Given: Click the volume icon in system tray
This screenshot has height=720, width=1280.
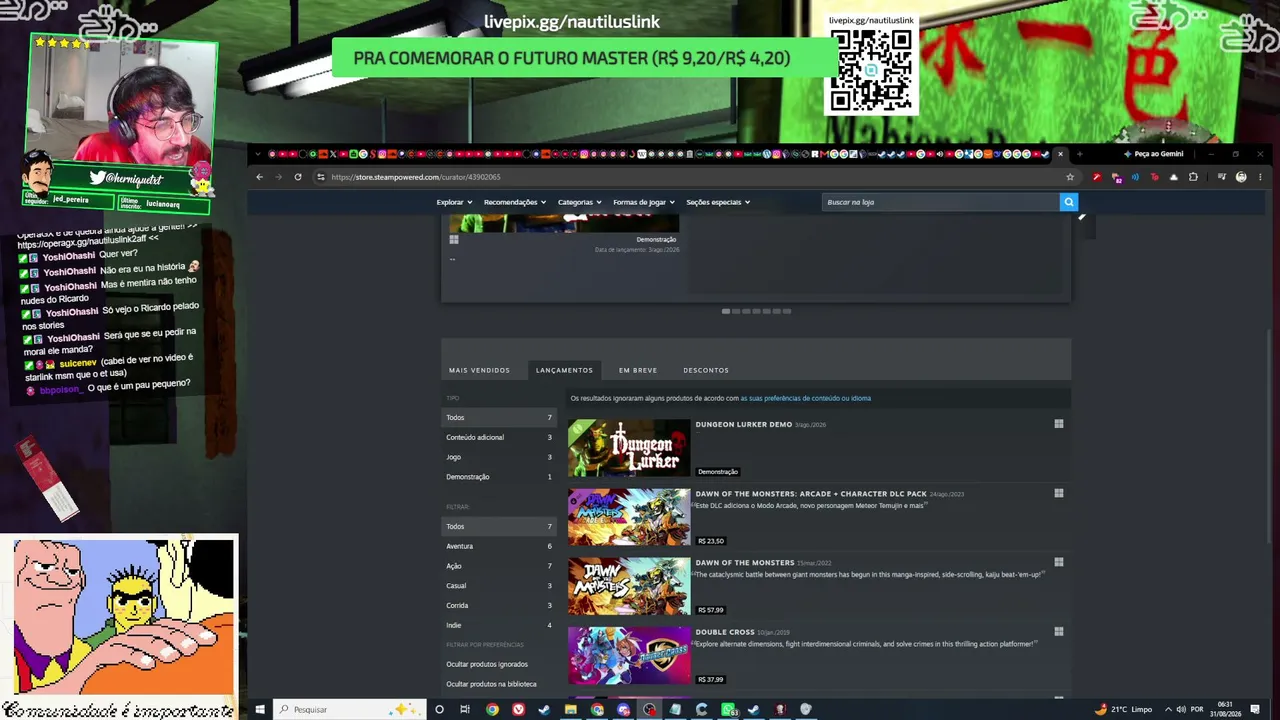Looking at the screenshot, I should (x=1181, y=709).
